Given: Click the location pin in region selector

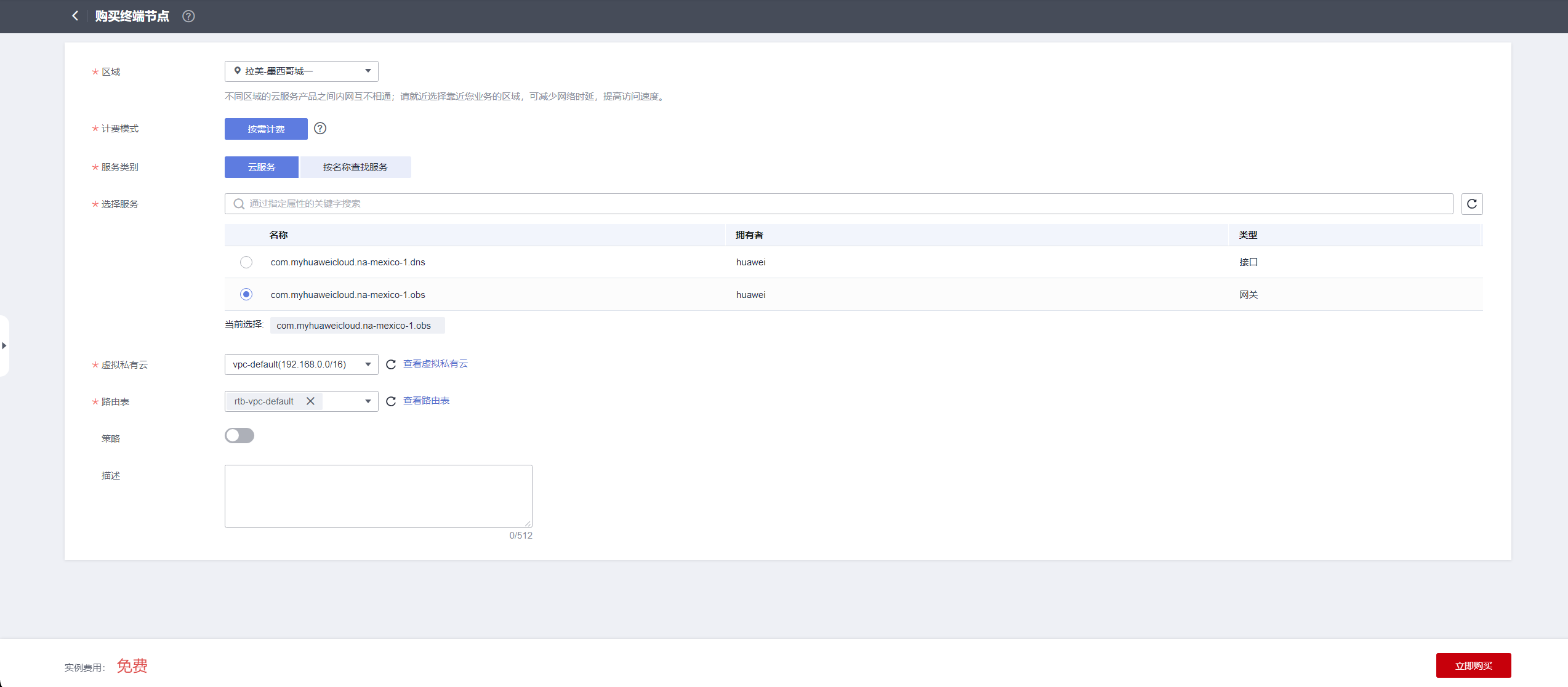Looking at the screenshot, I should click(237, 71).
